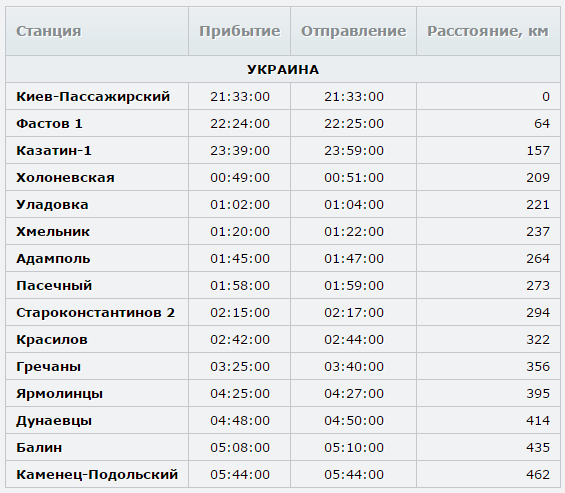This screenshot has width=565, height=493.
Task: Choose the Хмельник station row label
Action: click(x=53, y=231)
